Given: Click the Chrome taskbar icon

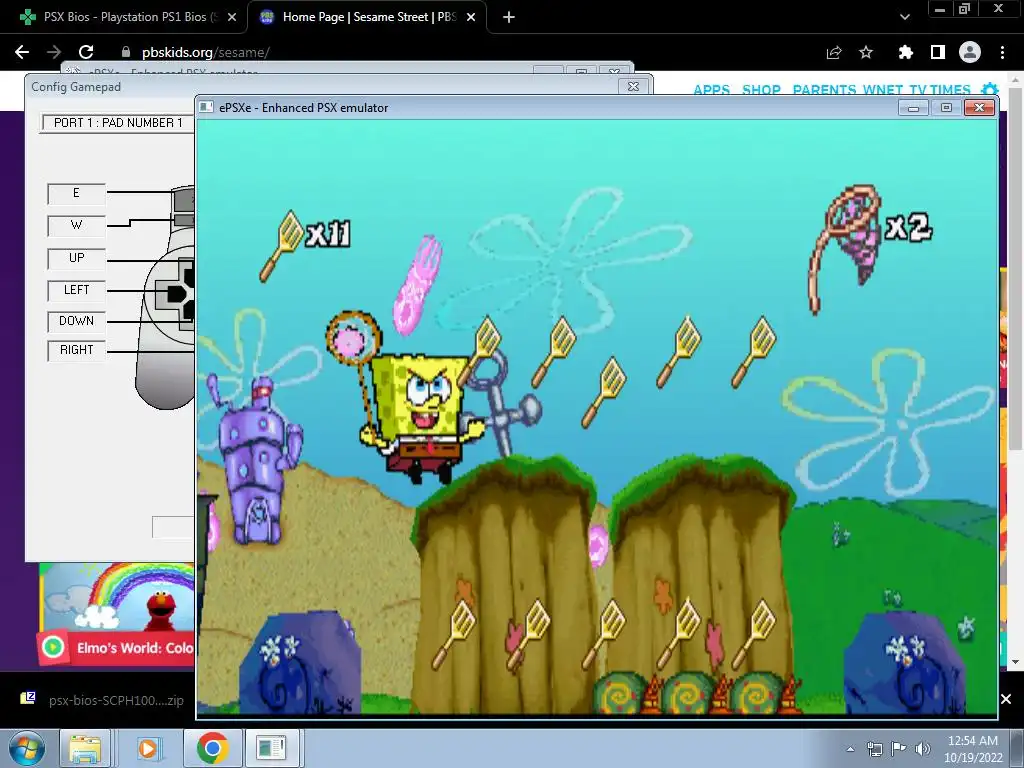Looking at the screenshot, I should (212, 748).
